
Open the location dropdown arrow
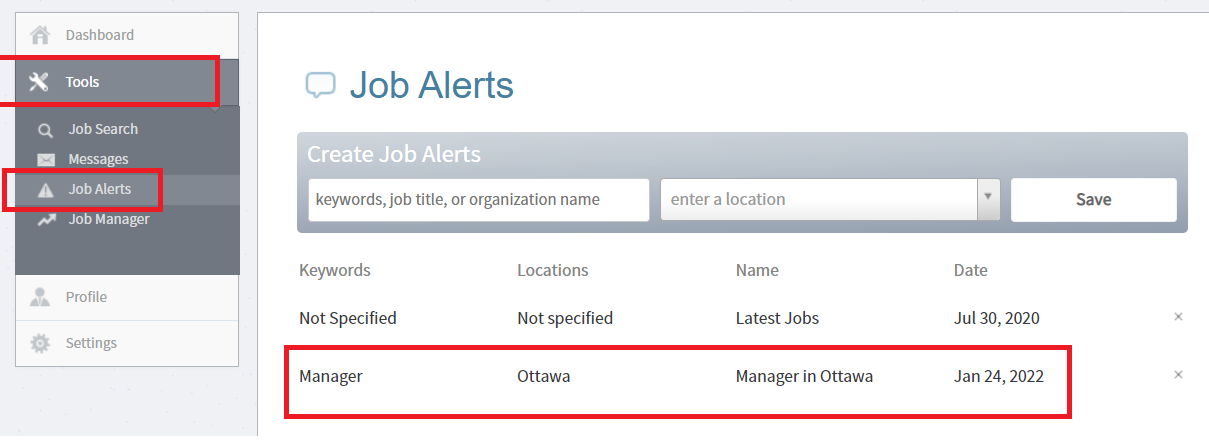[988, 199]
